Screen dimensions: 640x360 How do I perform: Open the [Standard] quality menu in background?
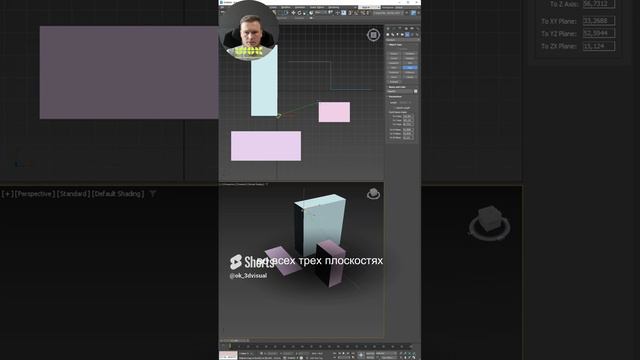point(73,194)
